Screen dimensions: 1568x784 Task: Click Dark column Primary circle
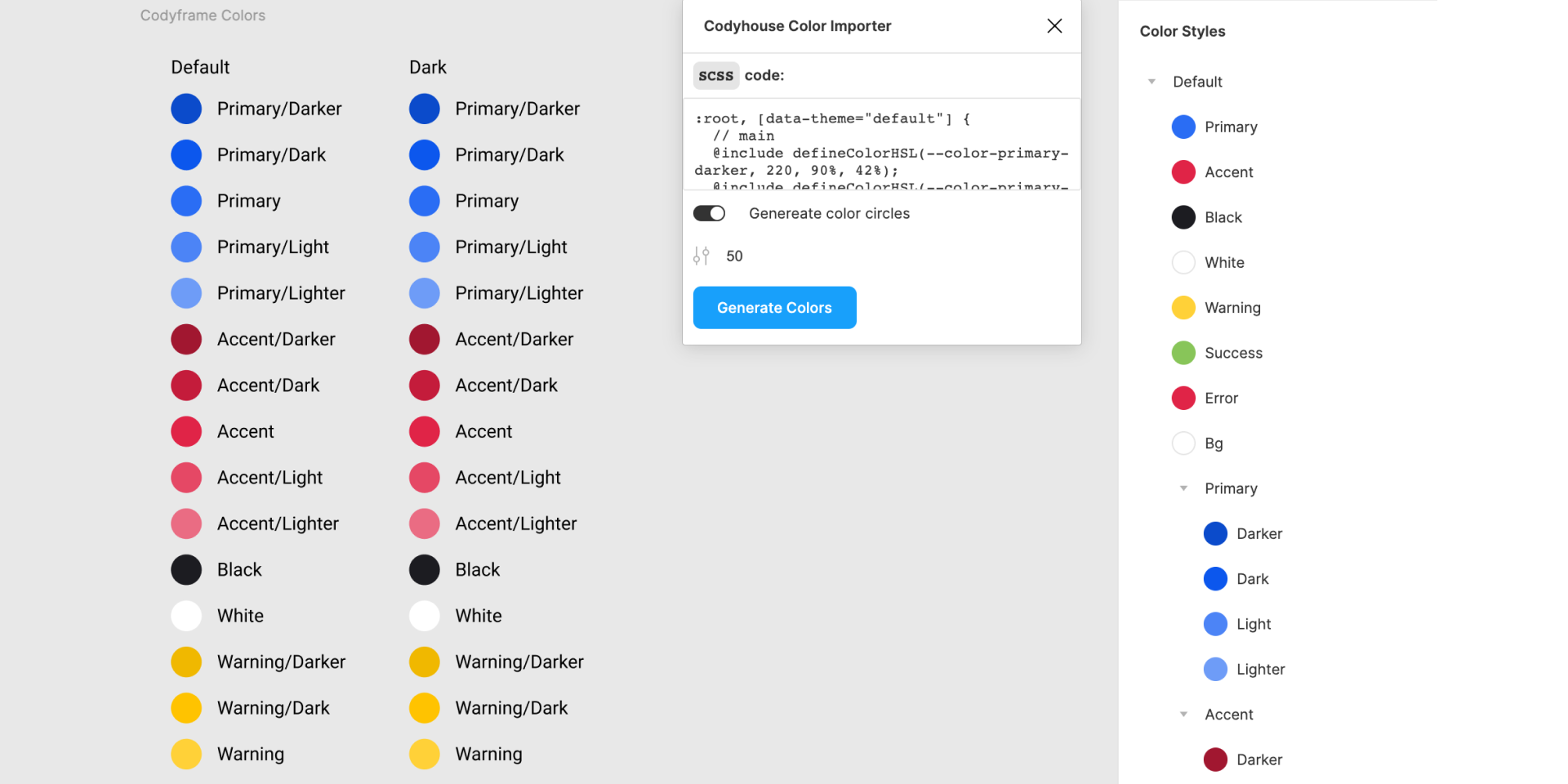pyautogui.click(x=425, y=201)
